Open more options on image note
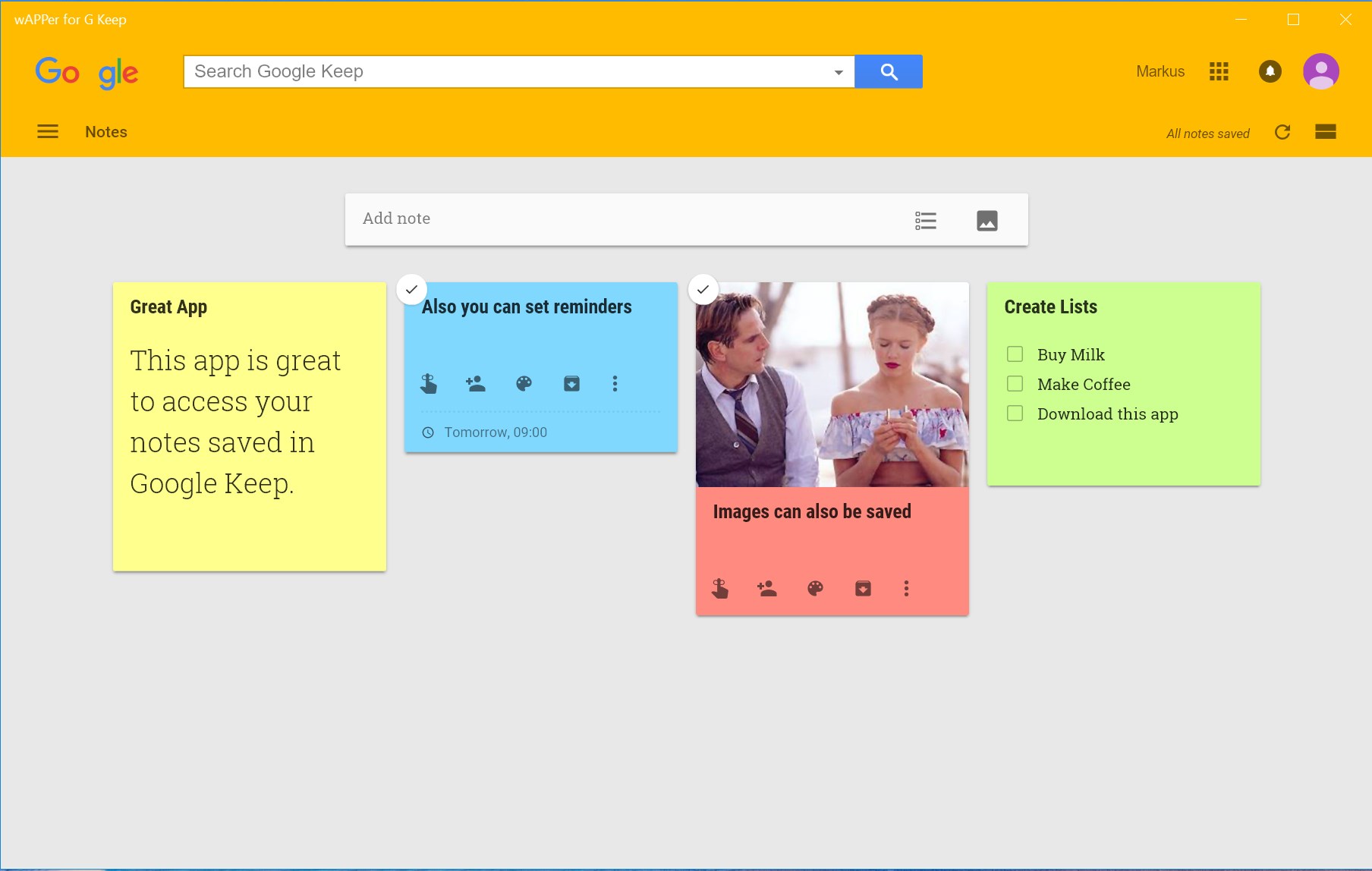The height and width of the screenshot is (871, 1372). pos(906,589)
